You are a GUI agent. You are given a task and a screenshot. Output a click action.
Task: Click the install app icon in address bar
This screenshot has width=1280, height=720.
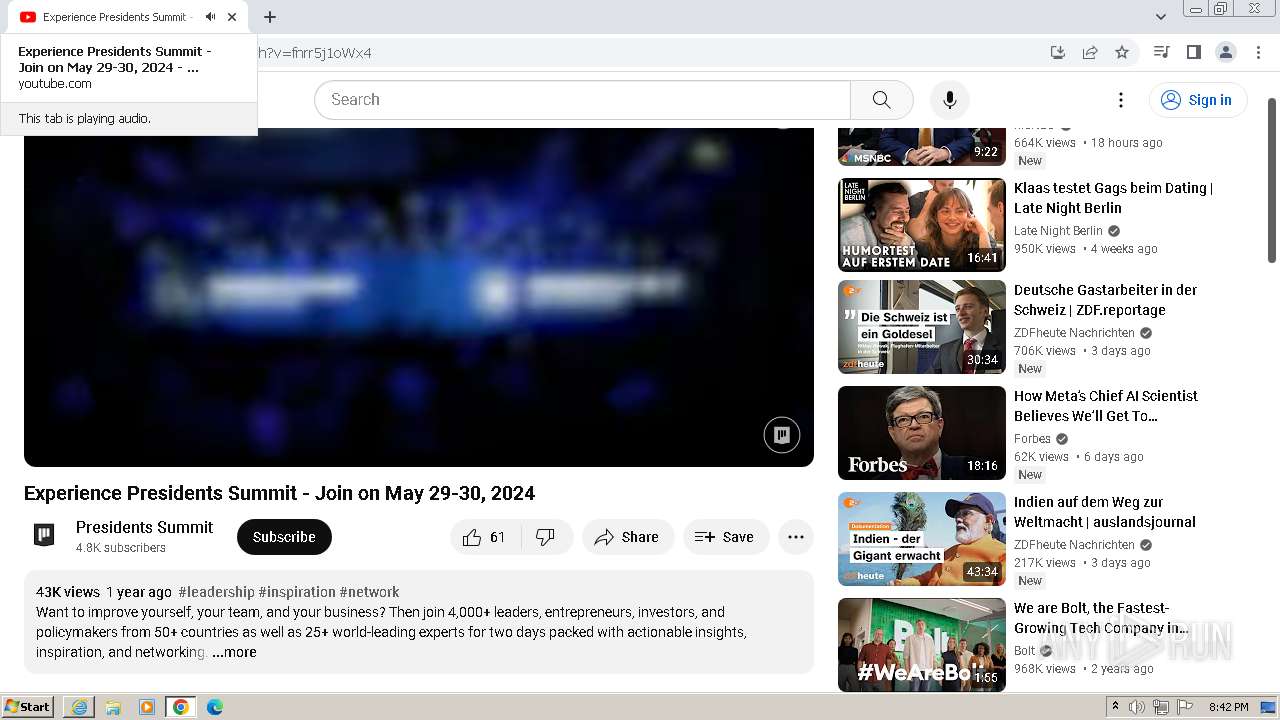(x=1057, y=53)
